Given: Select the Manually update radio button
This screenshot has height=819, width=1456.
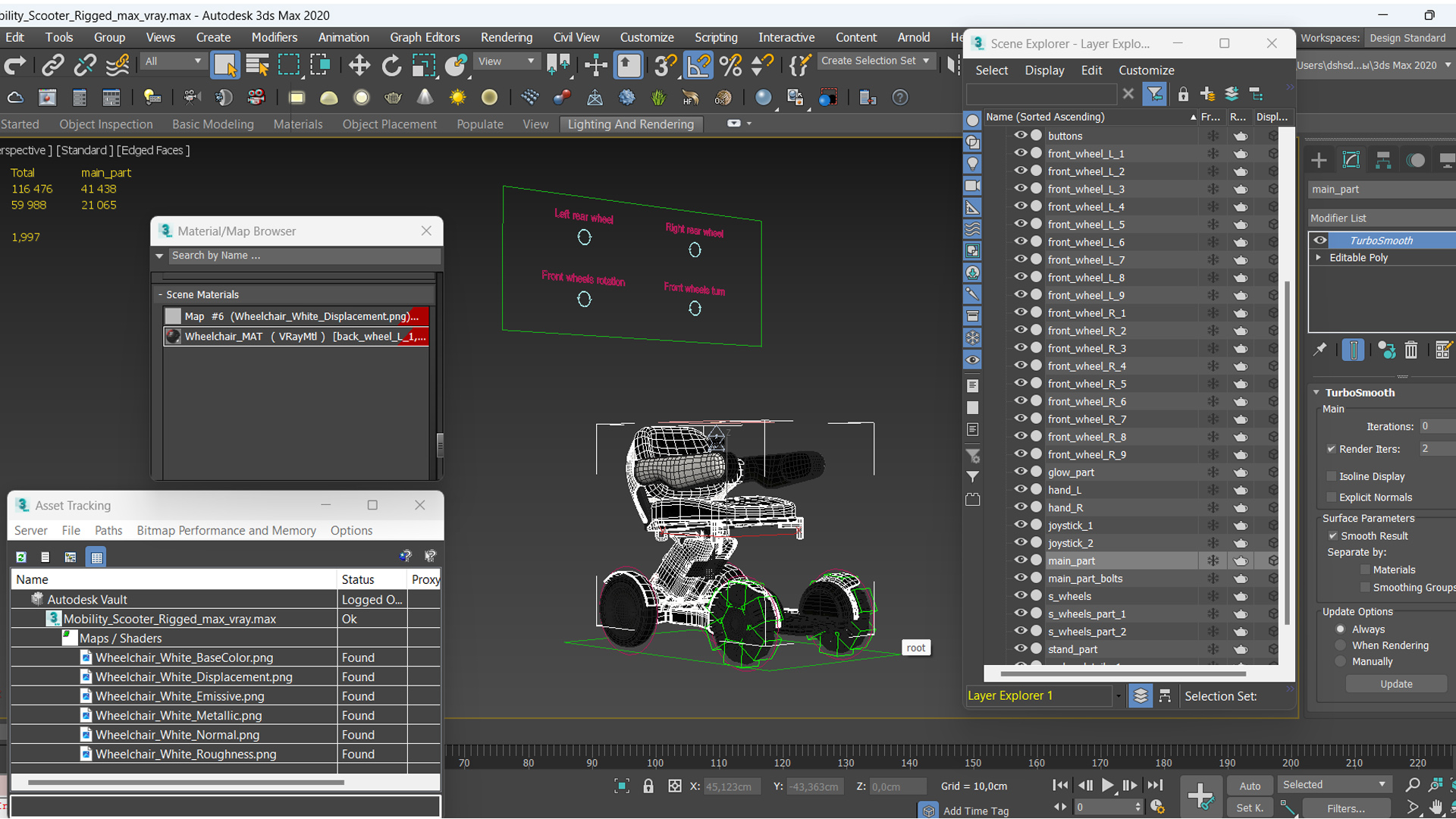Looking at the screenshot, I should click(1341, 661).
